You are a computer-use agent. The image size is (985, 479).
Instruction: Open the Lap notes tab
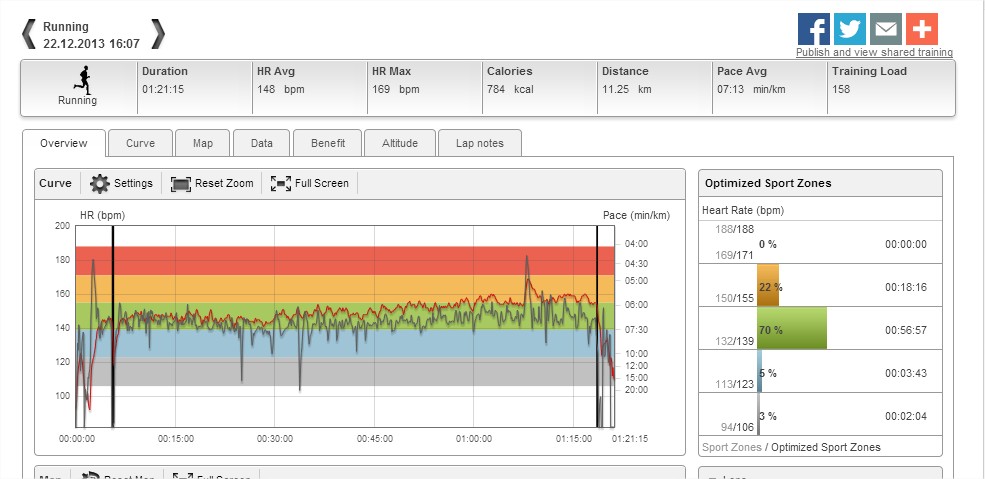pos(480,143)
